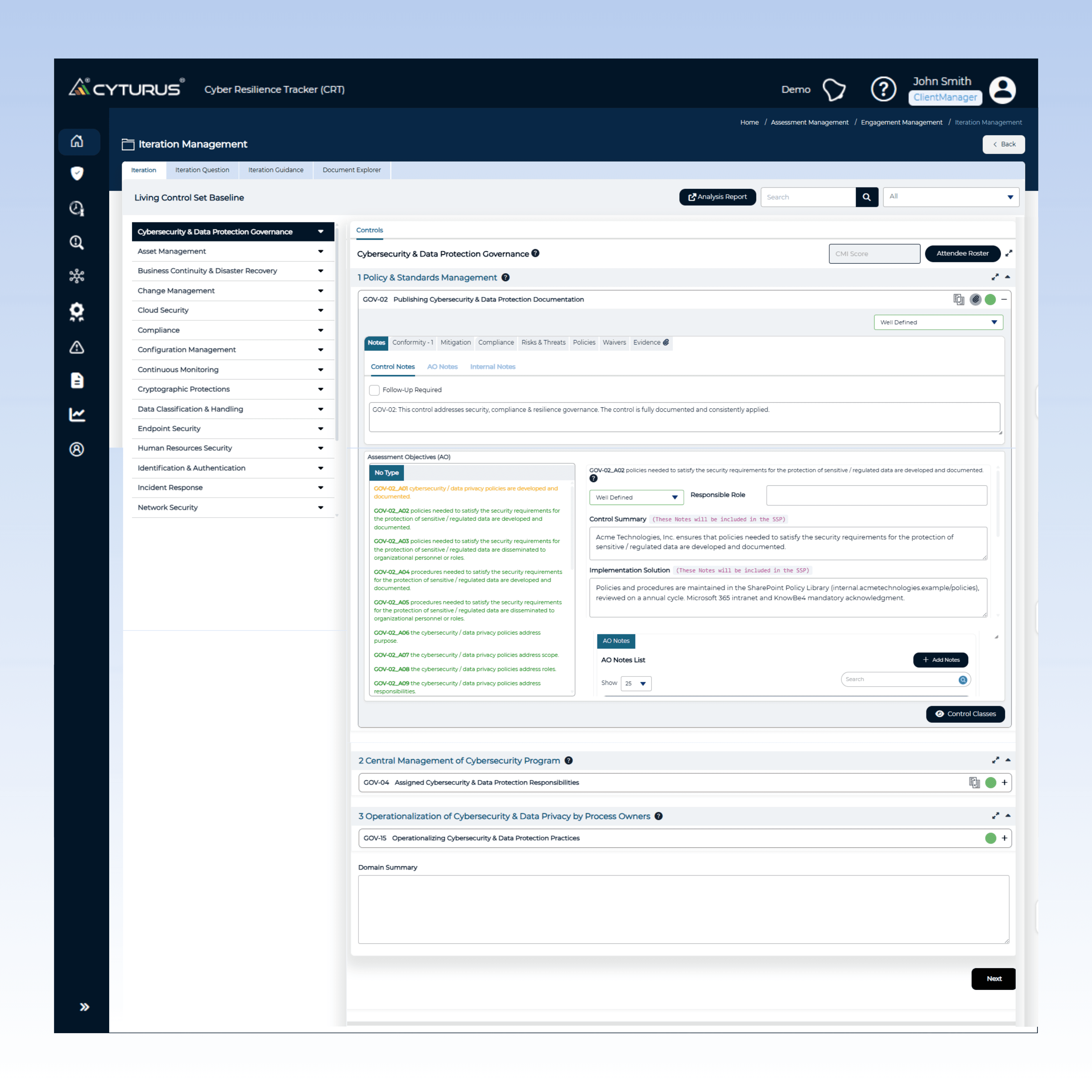Click the Control Classes button
The height and width of the screenshot is (1092, 1092).
(x=965, y=714)
